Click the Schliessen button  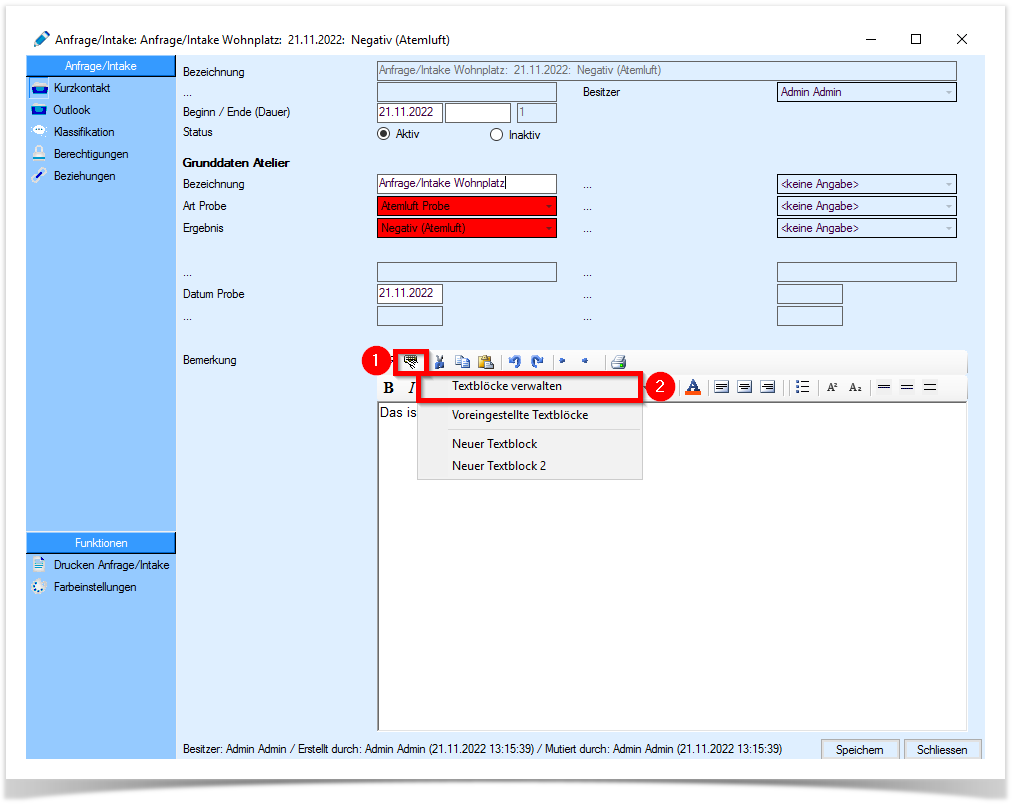[942, 749]
